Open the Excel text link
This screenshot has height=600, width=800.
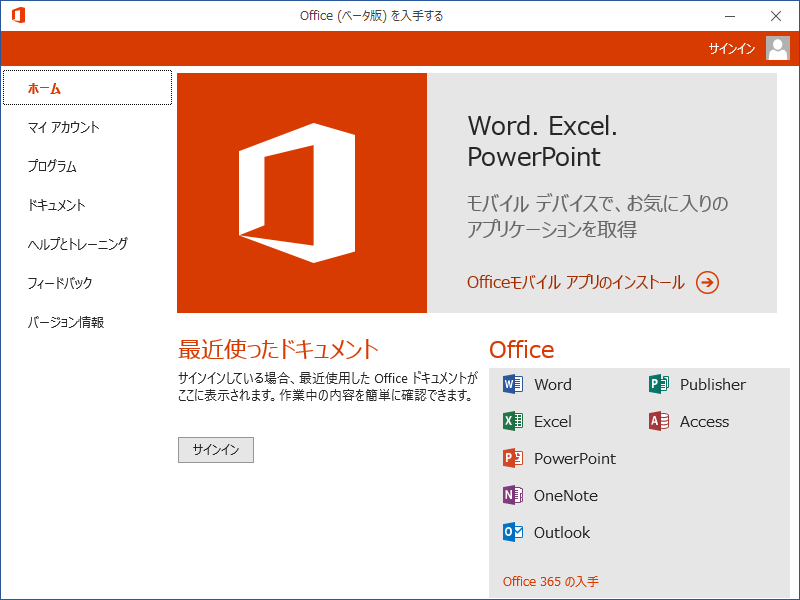[x=553, y=421]
